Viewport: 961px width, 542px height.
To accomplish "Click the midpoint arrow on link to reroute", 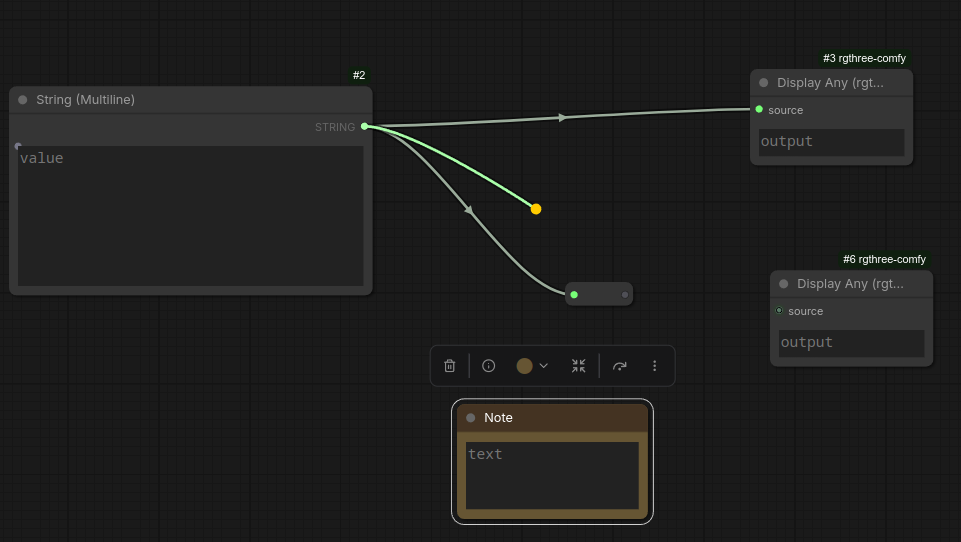I will pos(469,210).
